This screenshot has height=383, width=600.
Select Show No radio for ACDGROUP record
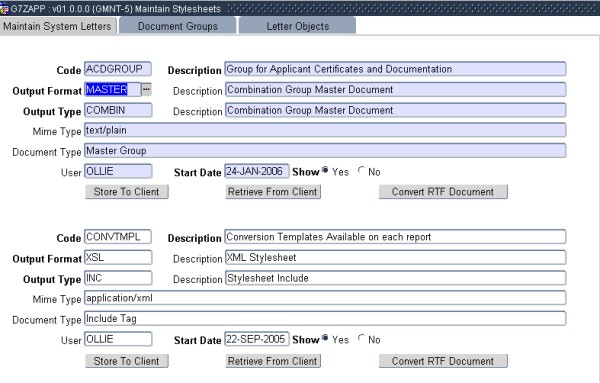click(361, 170)
